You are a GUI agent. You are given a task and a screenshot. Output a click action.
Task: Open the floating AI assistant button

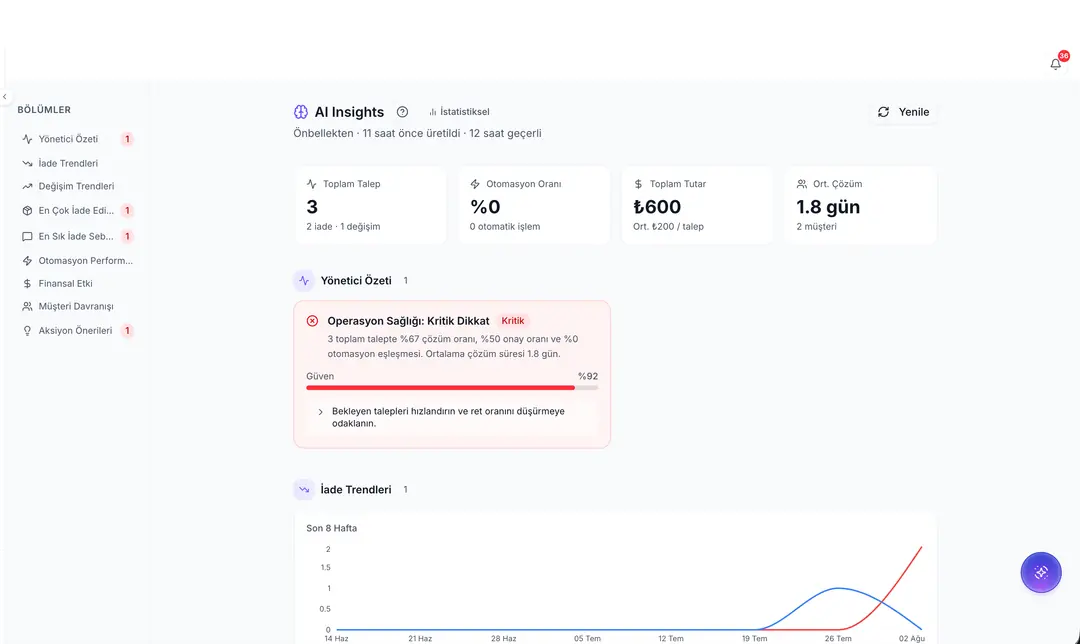pos(1041,572)
